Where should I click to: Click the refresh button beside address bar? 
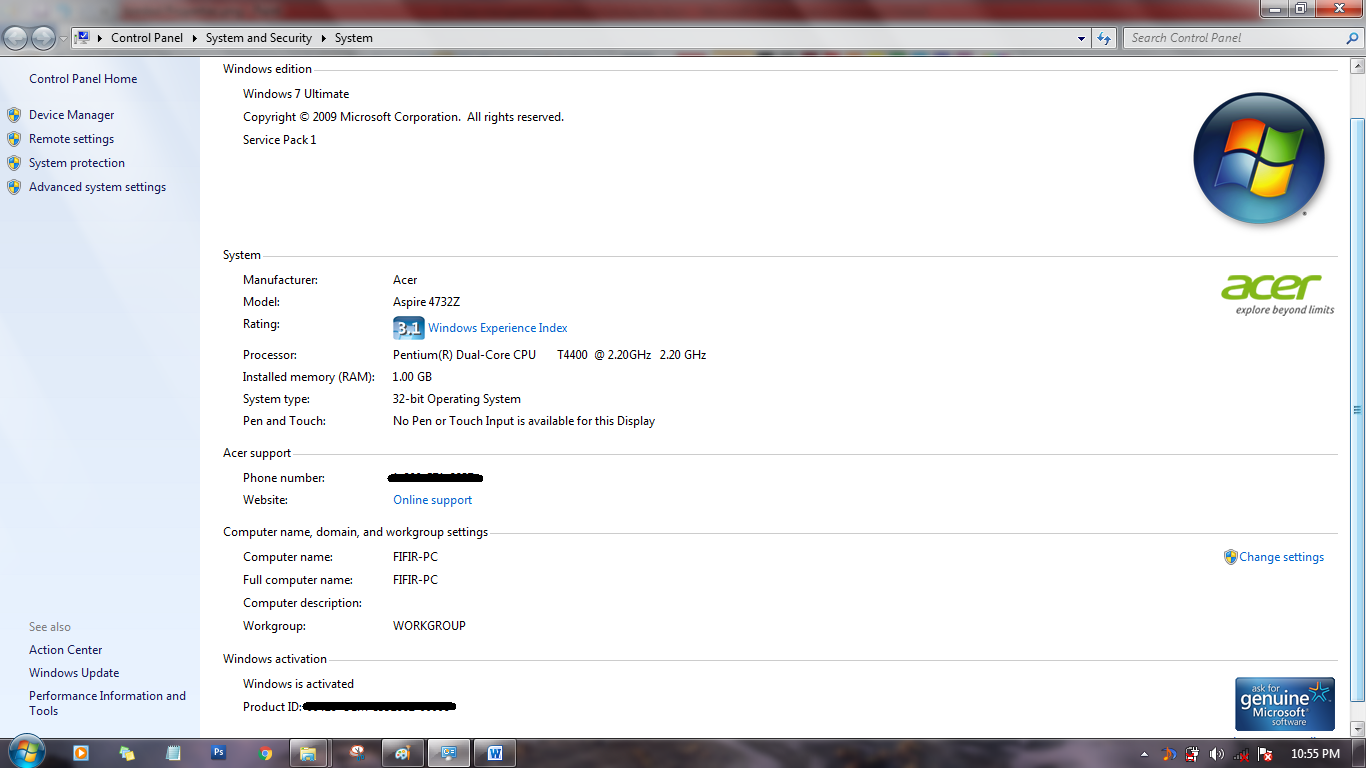coord(1104,38)
